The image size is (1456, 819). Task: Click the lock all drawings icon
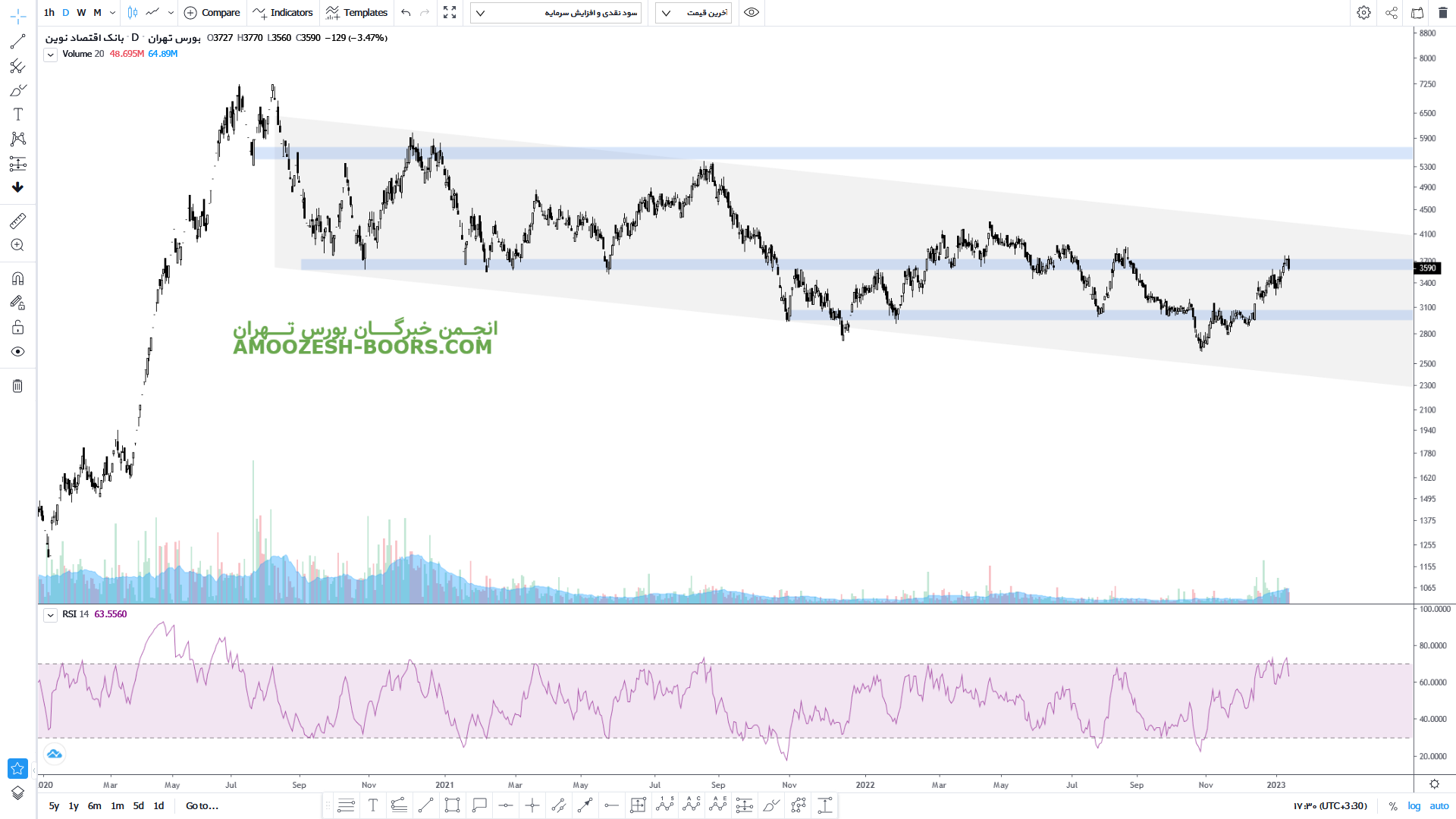(x=17, y=328)
